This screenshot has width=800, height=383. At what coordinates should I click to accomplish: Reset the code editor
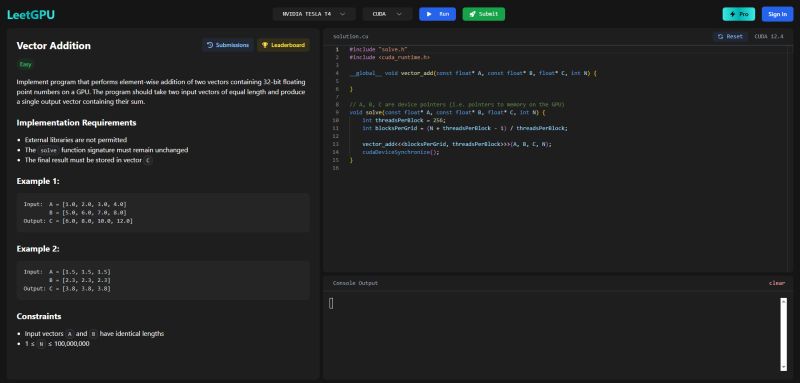[x=730, y=37]
